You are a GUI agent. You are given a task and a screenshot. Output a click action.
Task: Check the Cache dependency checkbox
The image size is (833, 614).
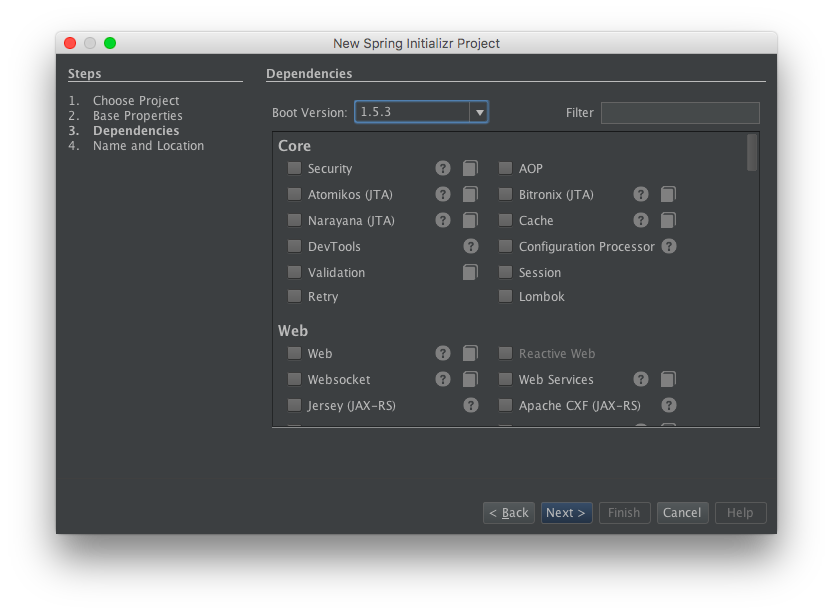(x=505, y=220)
